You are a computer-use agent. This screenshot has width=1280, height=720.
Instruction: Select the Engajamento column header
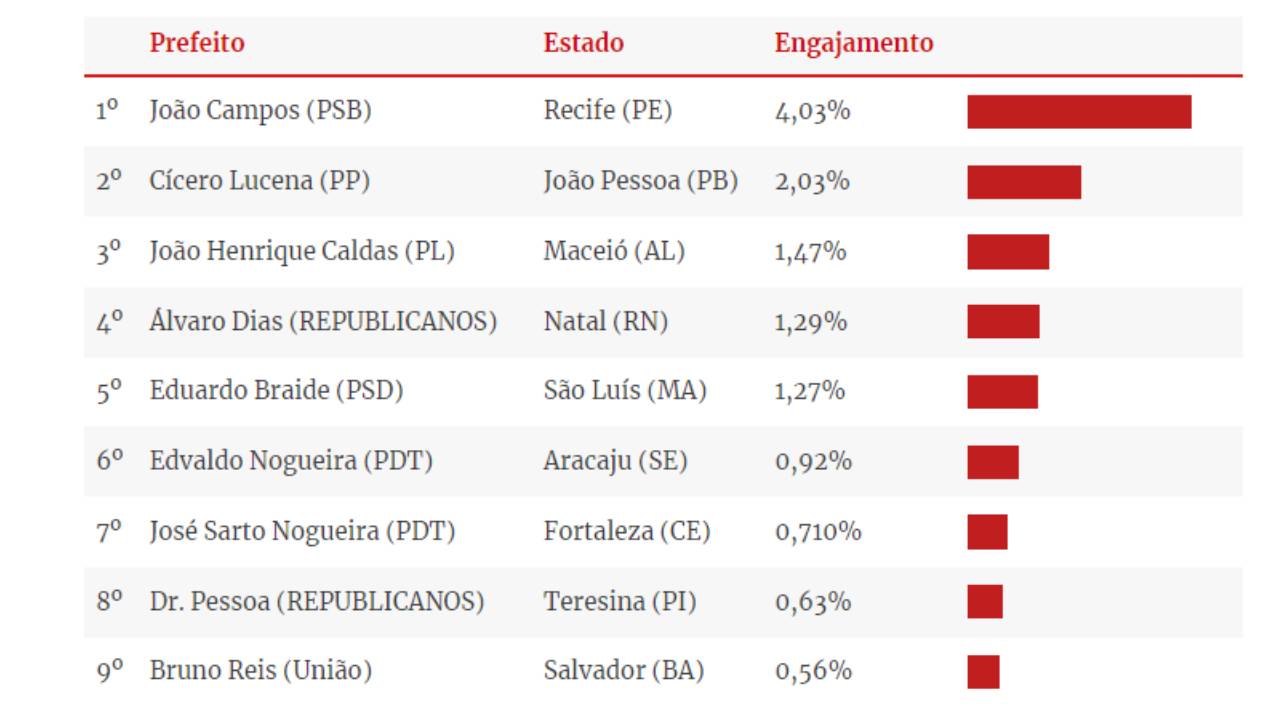click(853, 43)
